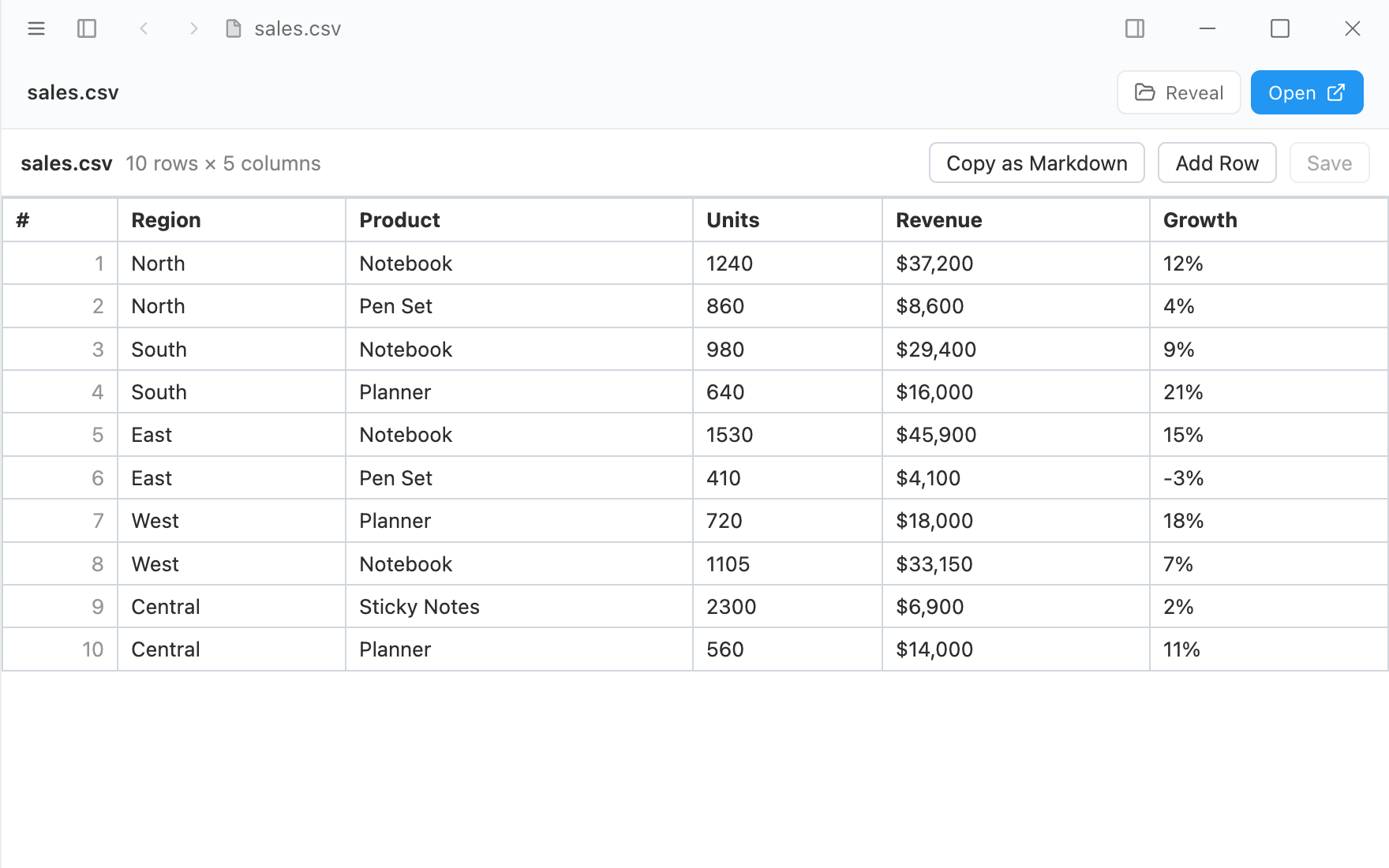Viewport: 1389px width, 868px height.
Task: Select row number 7
Action: click(61, 521)
